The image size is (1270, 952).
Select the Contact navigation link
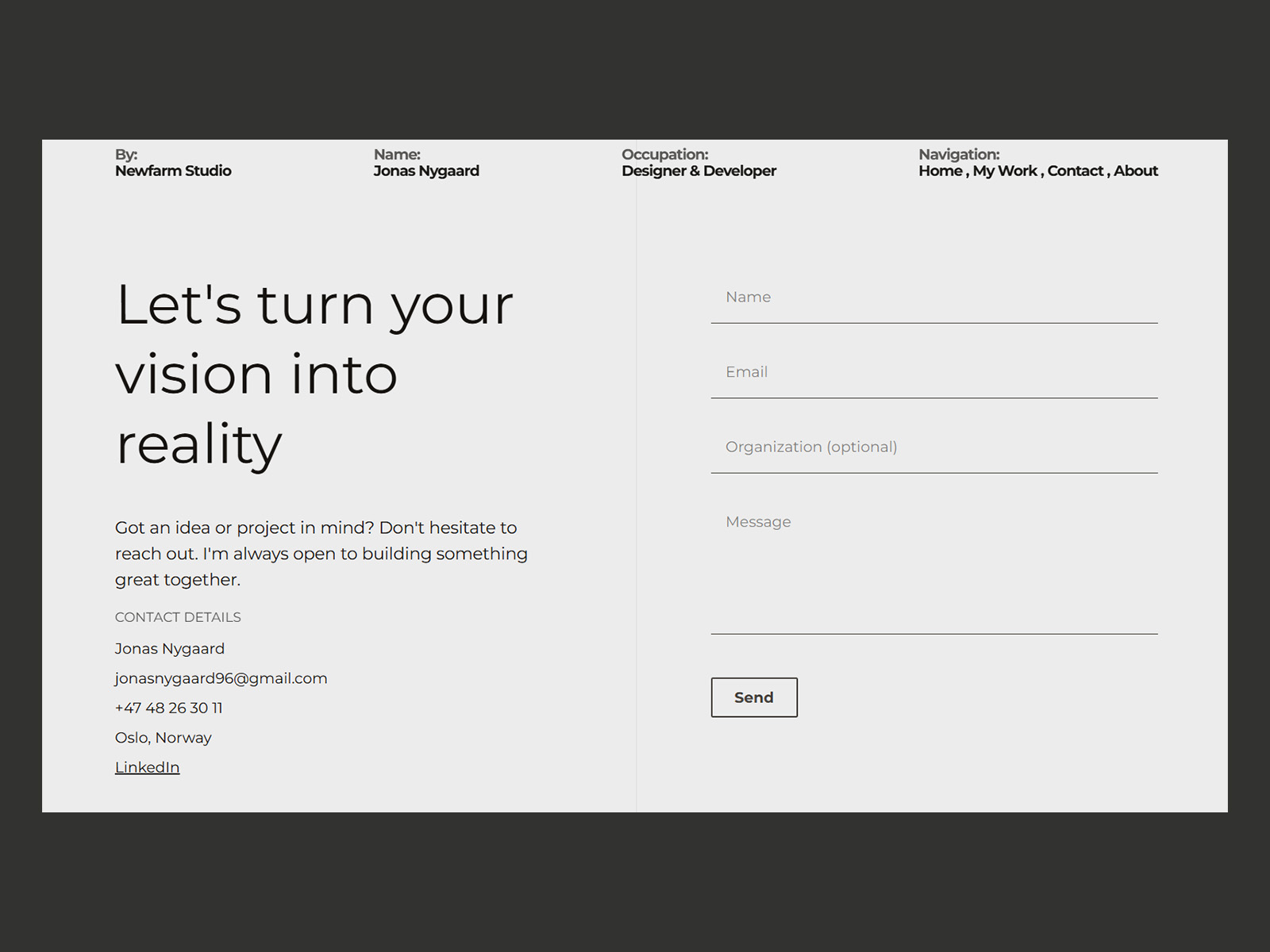coord(1075,171)
